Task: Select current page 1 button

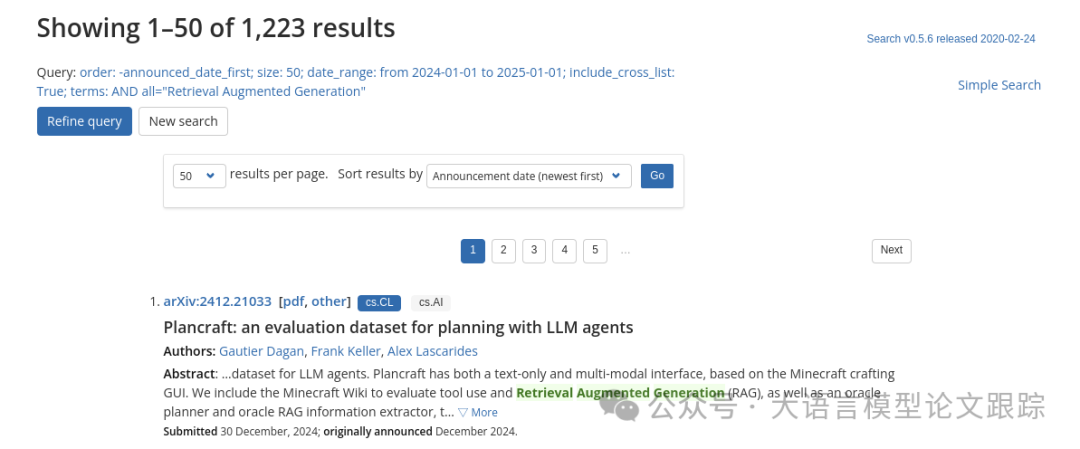Action: (473, 250)
